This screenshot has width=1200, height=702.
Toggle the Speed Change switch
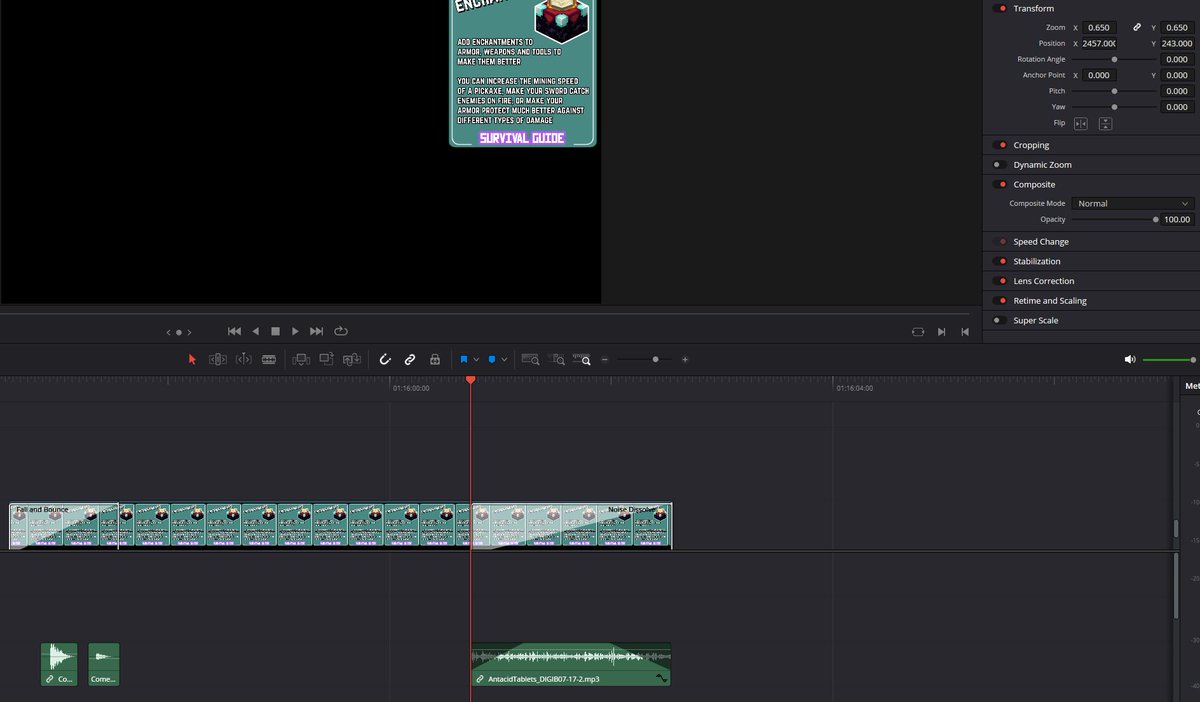(x=1000, y=242)
